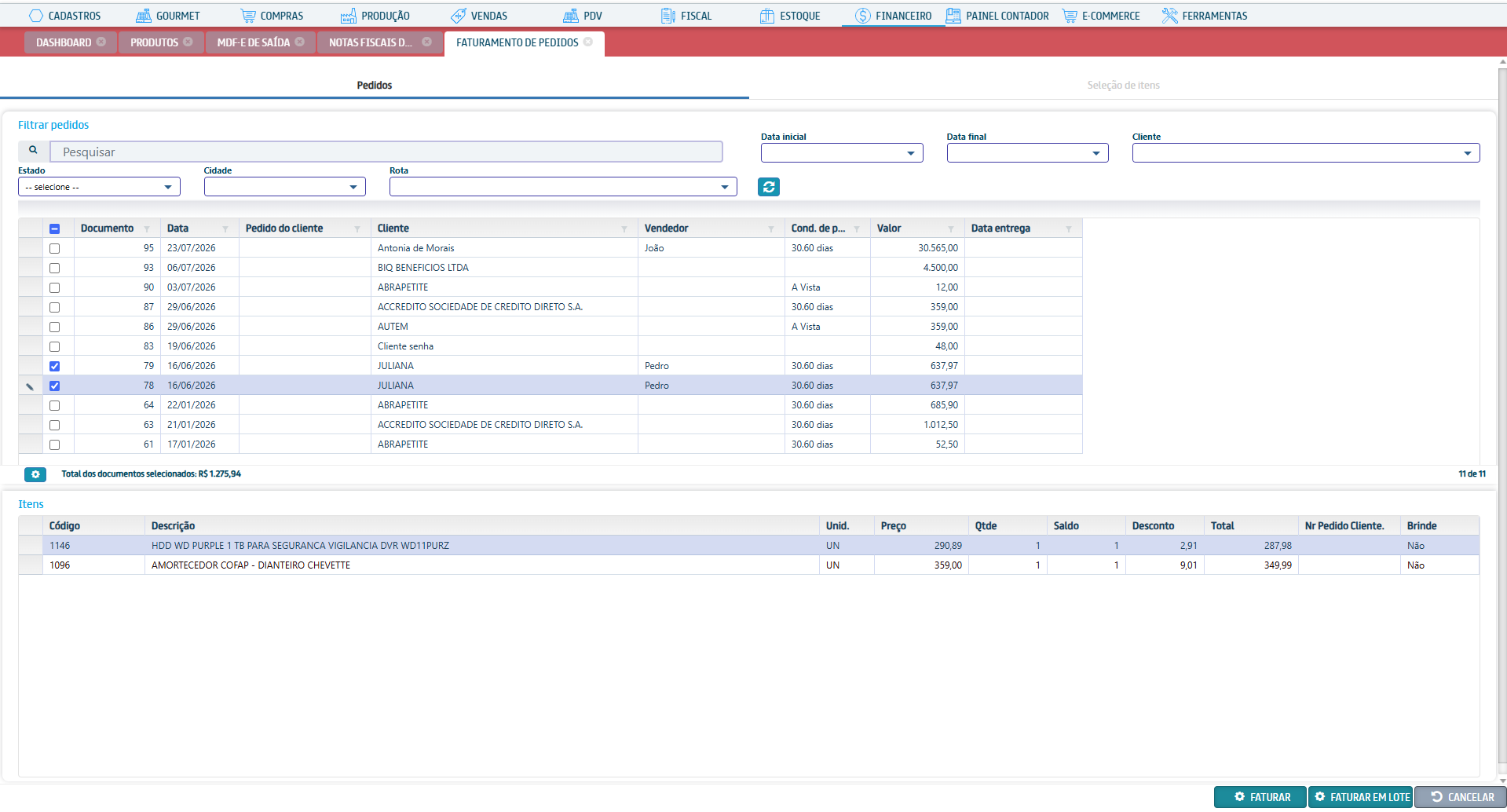Check the box for document 87

coord(54,307)
